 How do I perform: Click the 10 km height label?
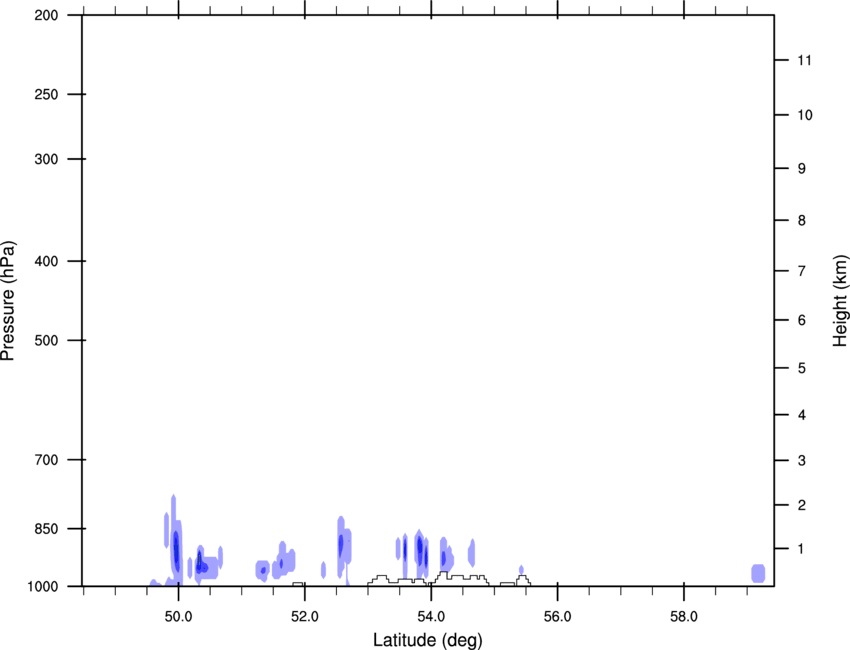[805, 115]
